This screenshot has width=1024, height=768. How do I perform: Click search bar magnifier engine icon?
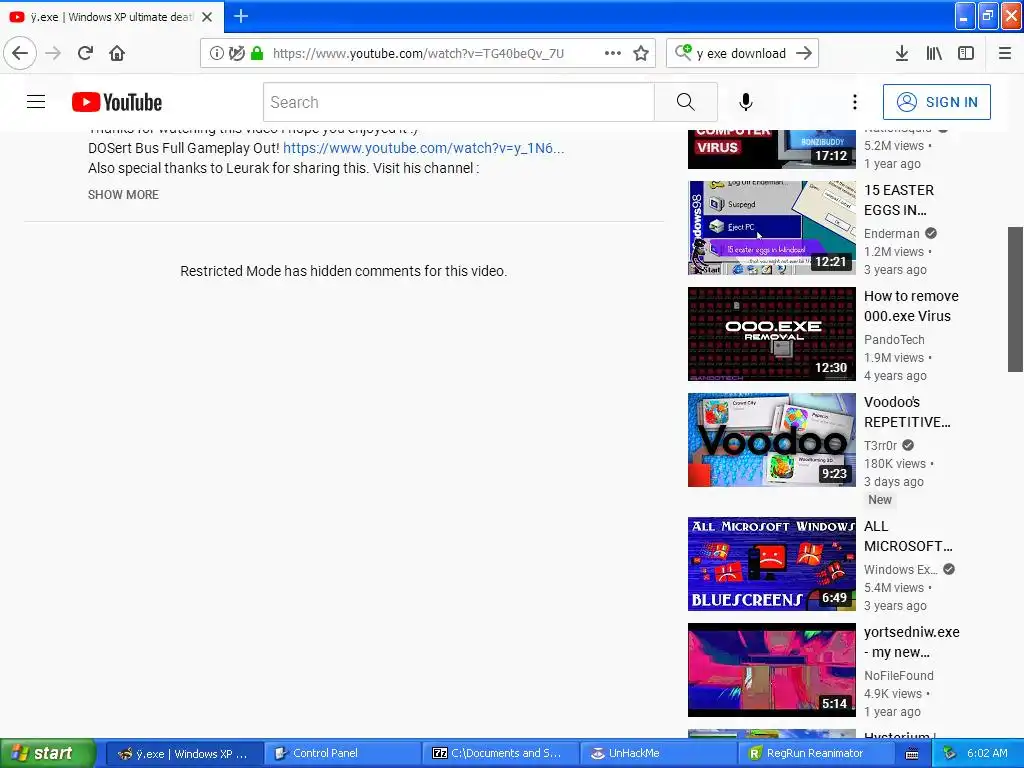pos(683,52)
